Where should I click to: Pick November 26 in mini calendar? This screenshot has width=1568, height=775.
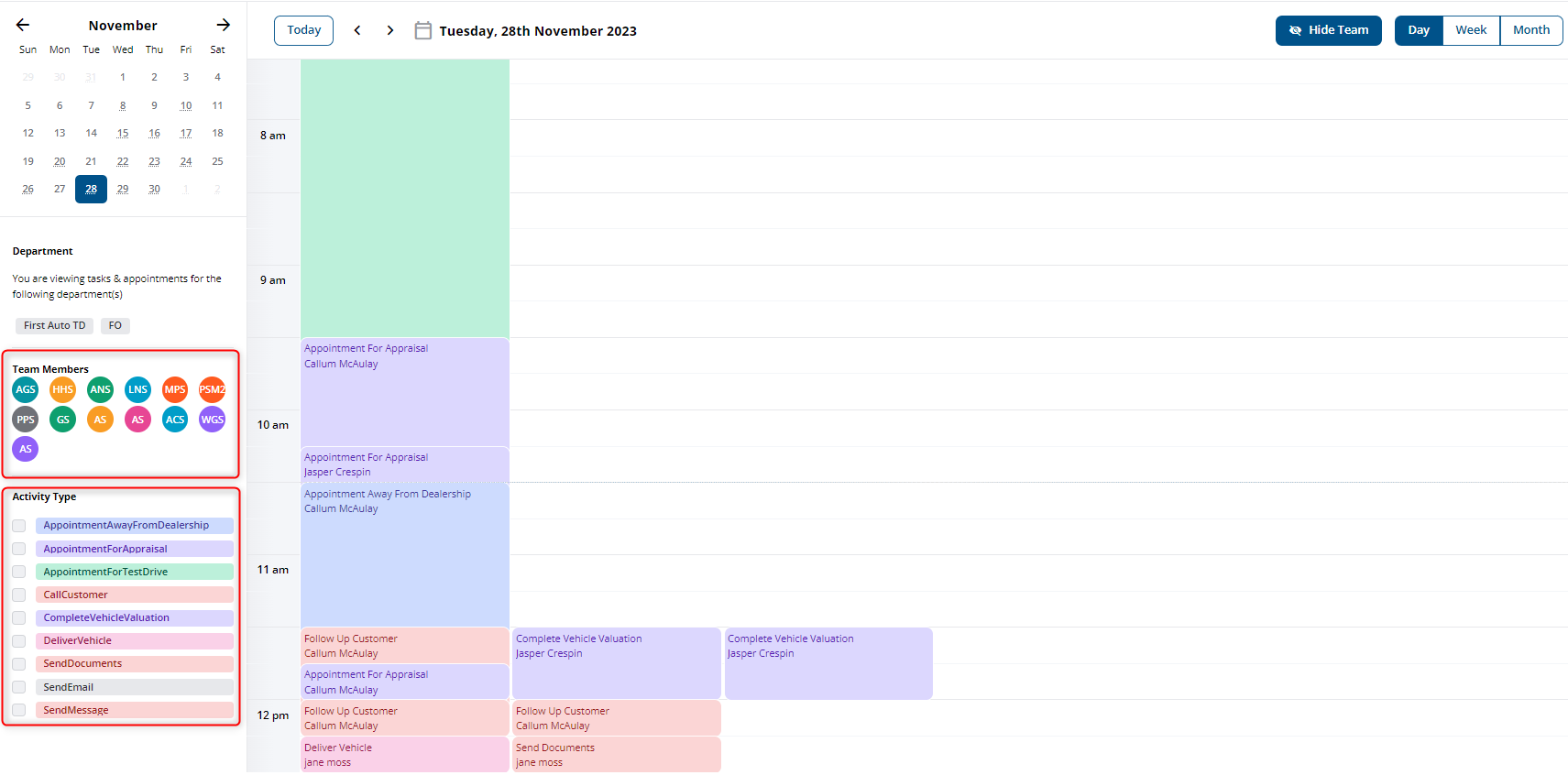(x=28, y=189)
